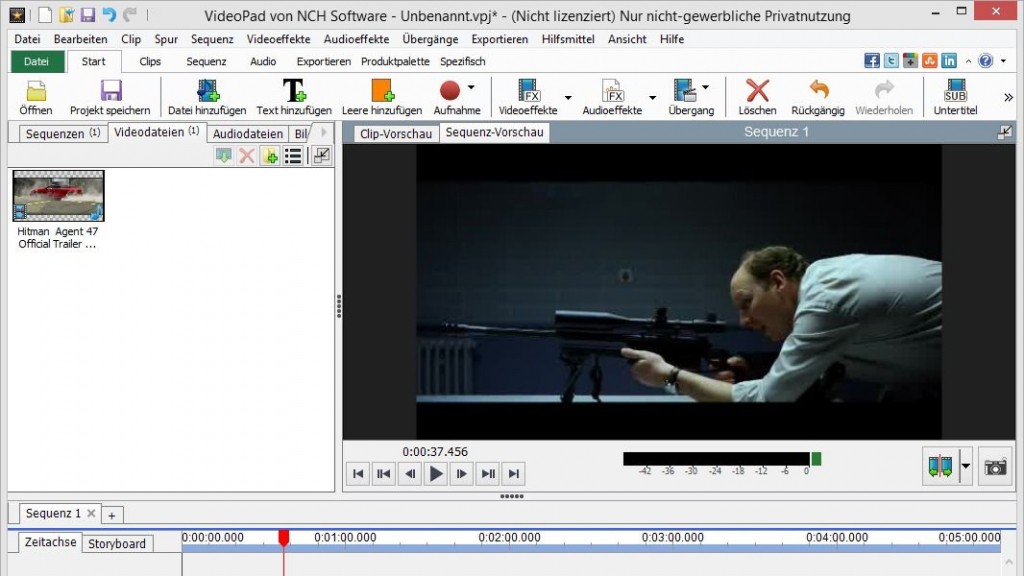Open the Audioeffekte dropdown arrow

tap(653, 98)
